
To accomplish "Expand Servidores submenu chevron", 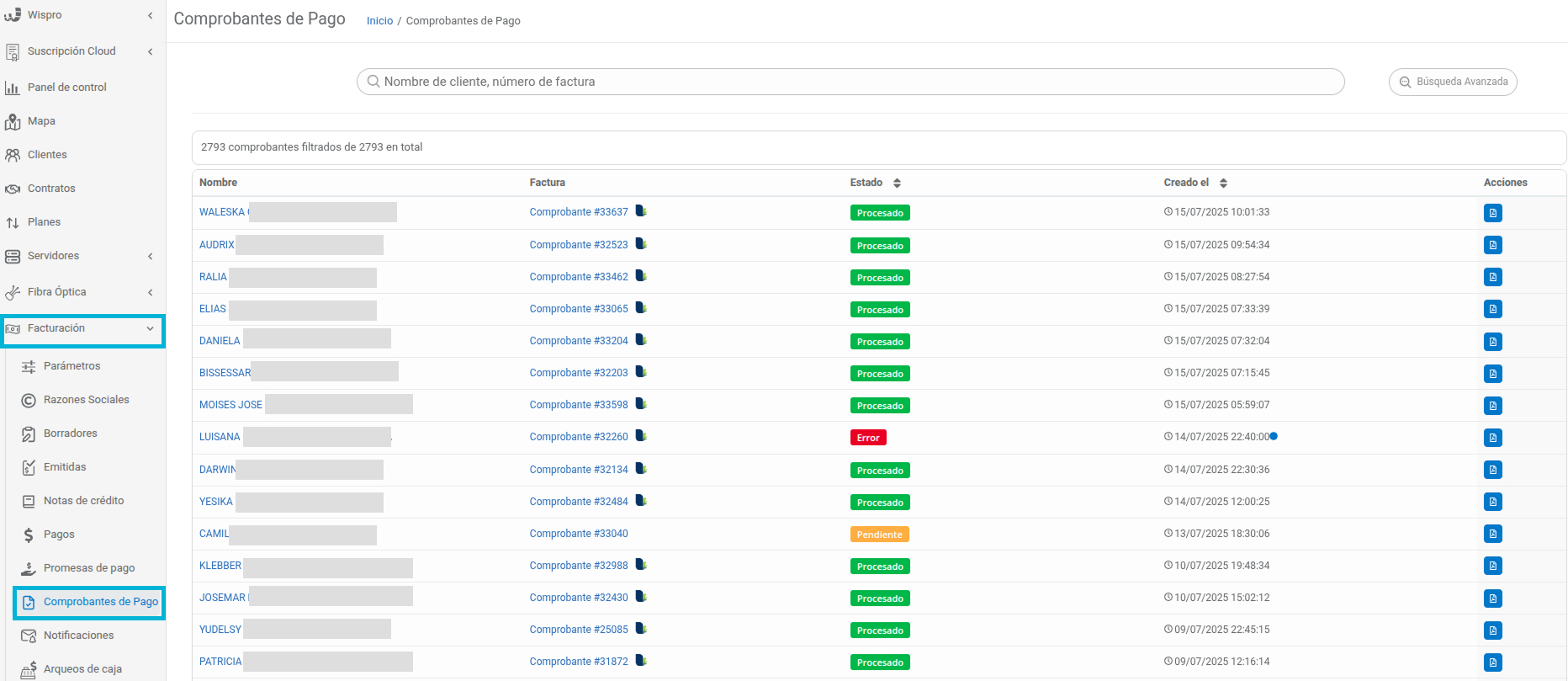I will [151, 256].
